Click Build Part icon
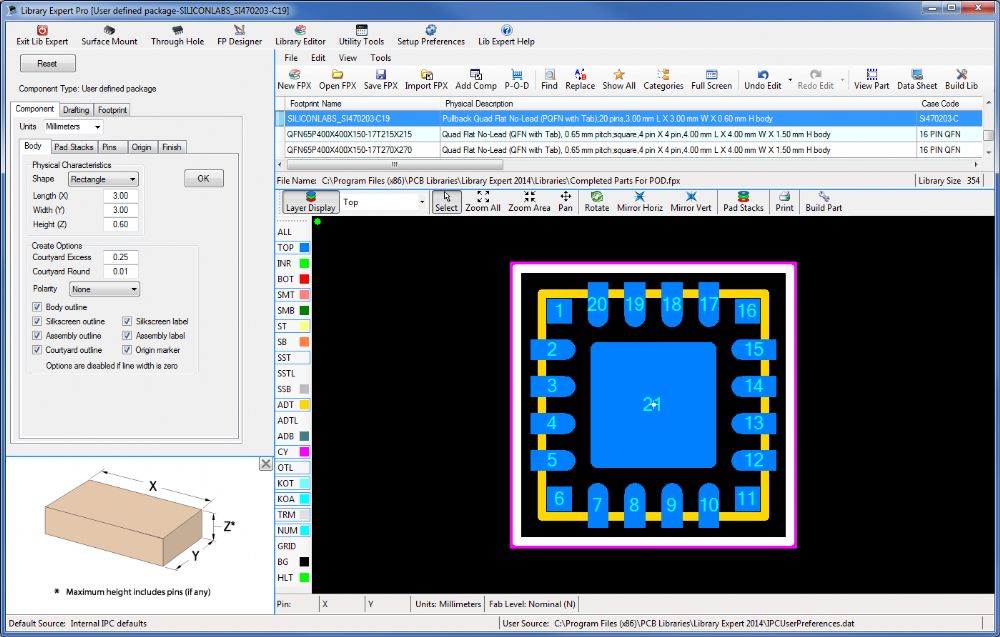 point(823,196)
